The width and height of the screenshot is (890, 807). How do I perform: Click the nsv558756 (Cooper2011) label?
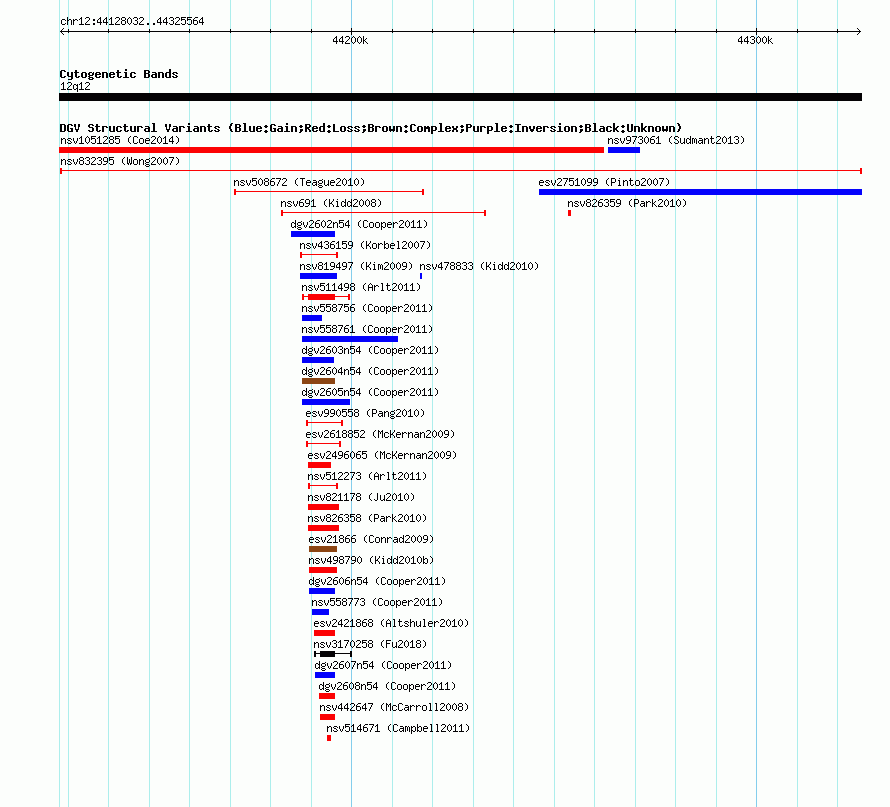[367, 308]
